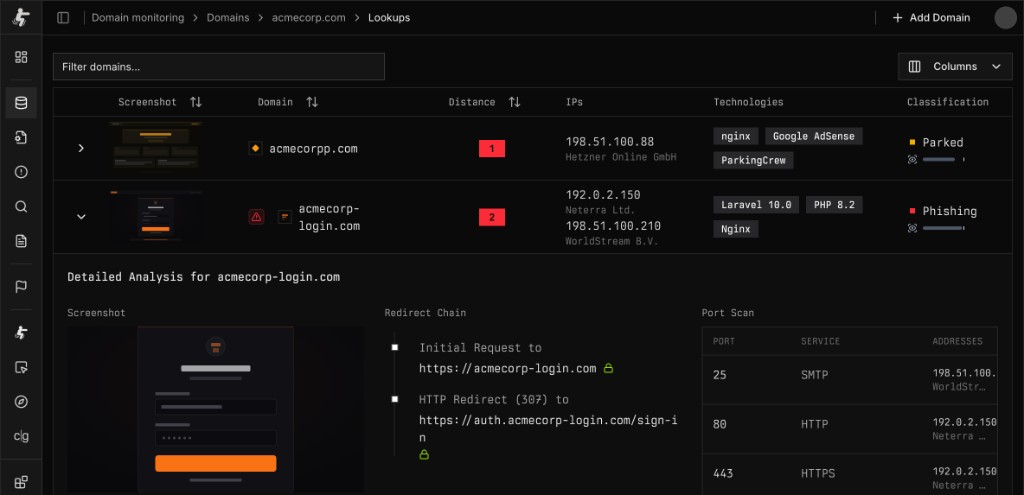This screenshot has width=1024, height=495.
Task: Click the ParkingCrew technology tag
Action: coord(753,160)
